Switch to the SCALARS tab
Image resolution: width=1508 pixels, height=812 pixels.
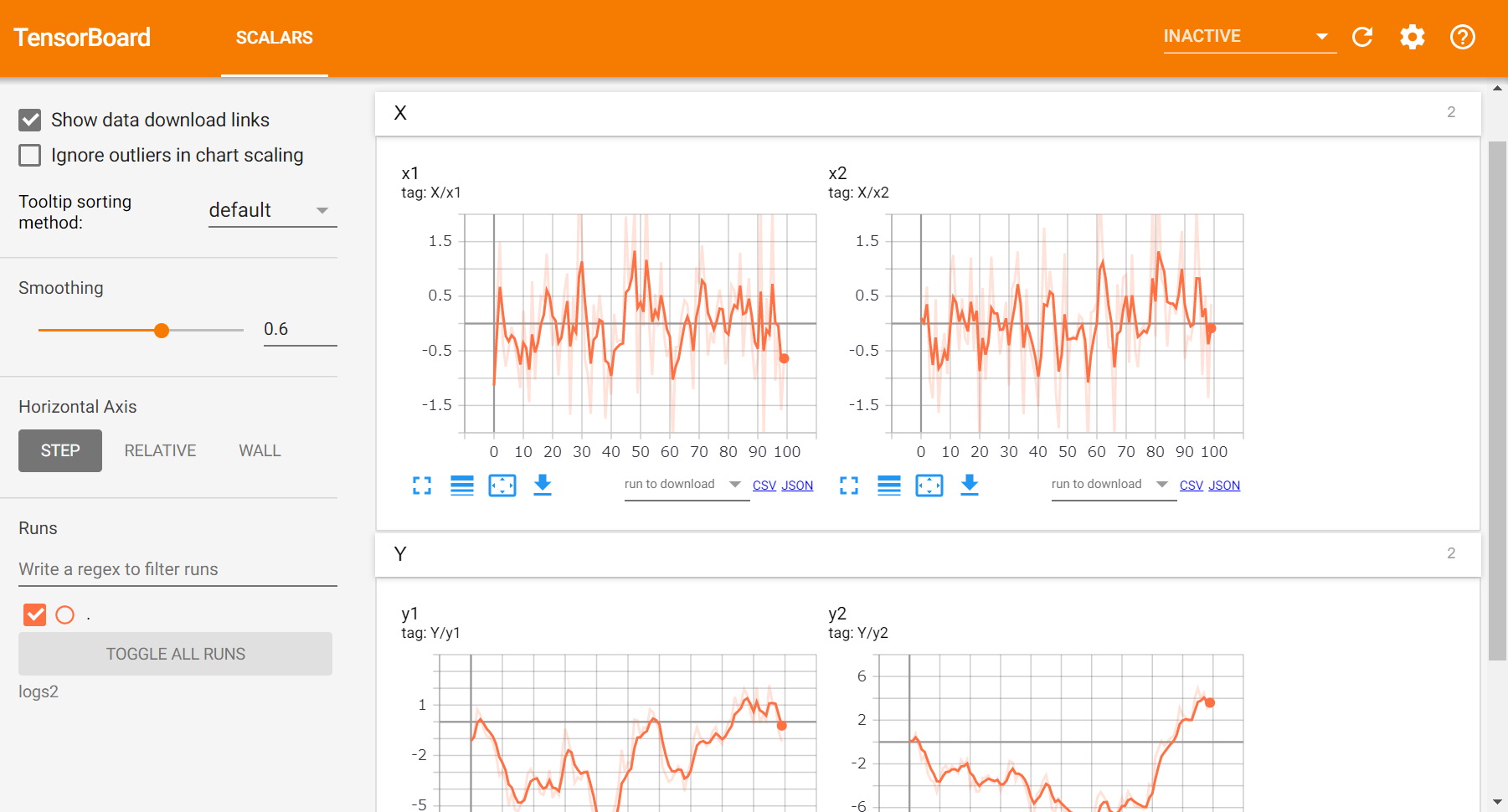pyautogui.click(x=274, y=37)
